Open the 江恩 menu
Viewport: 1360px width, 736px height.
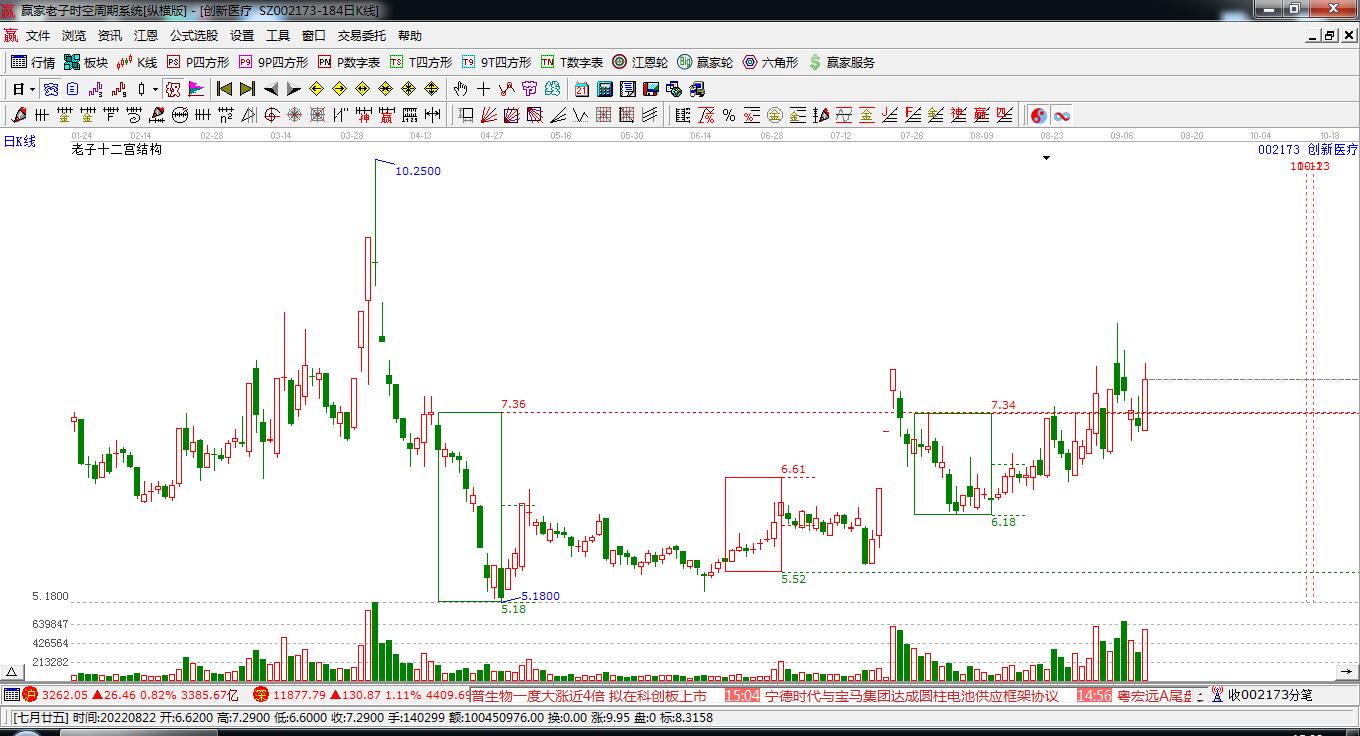[146, 36]
